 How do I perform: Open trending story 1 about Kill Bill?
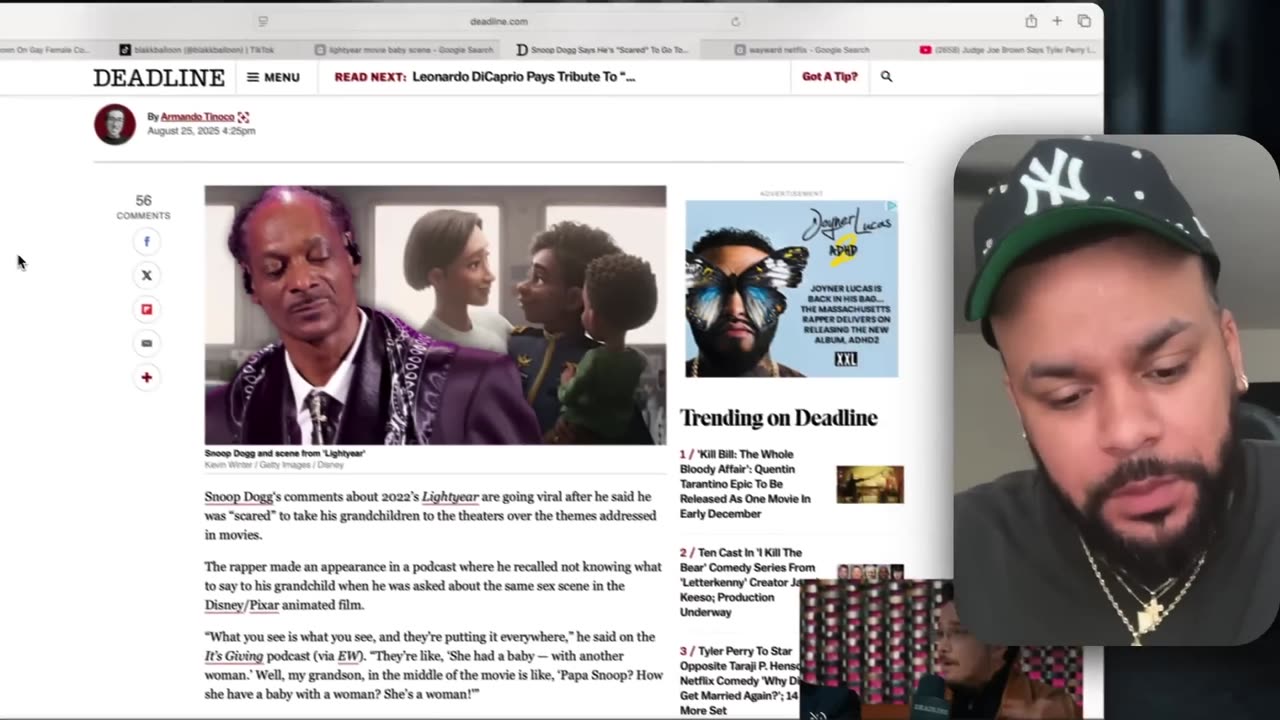coord(748,484)
